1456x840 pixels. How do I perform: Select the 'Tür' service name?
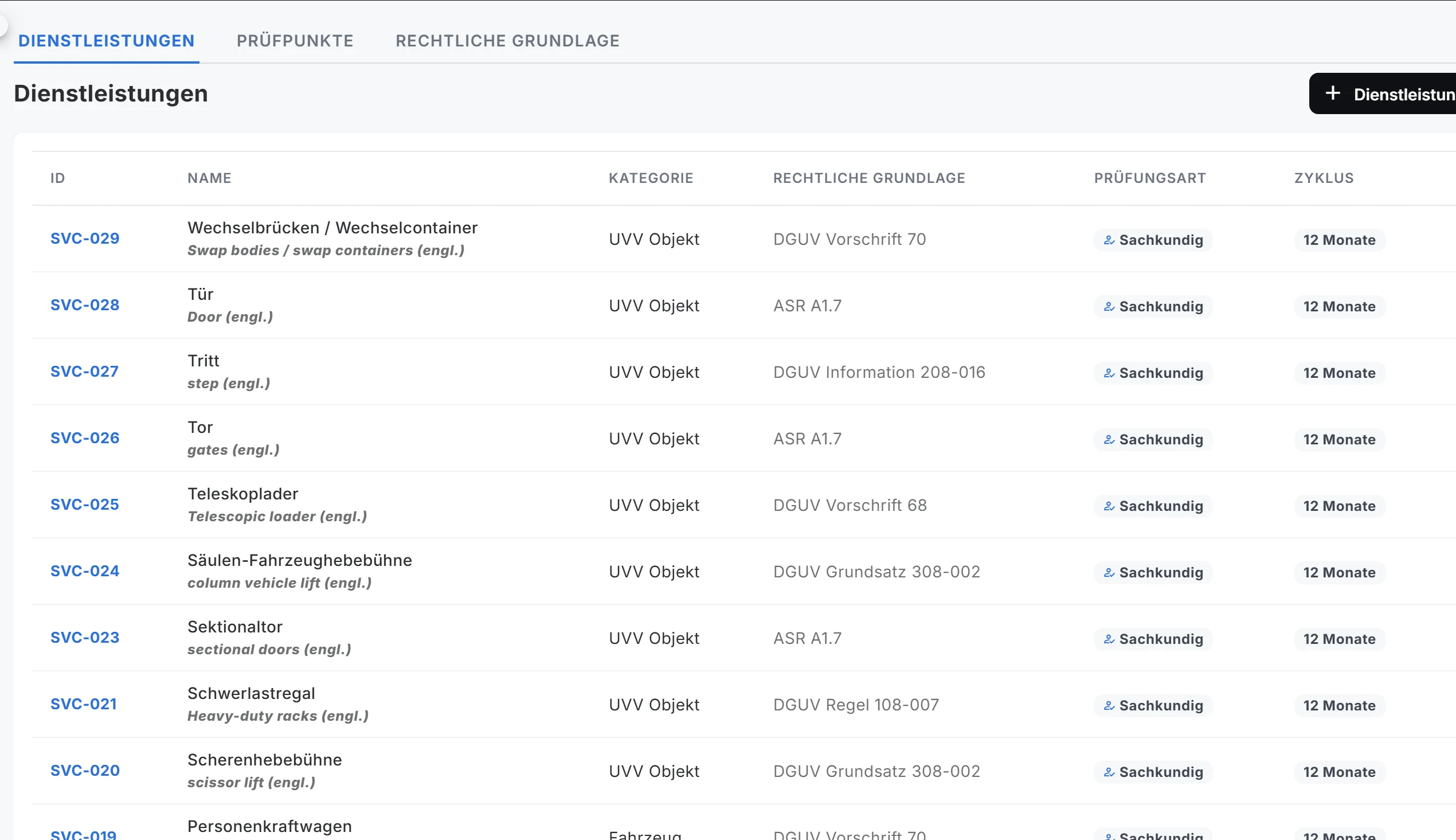pos(201,294)
